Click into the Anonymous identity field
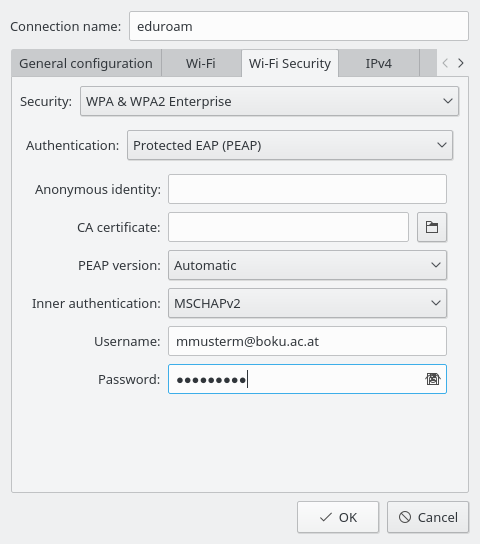 pyautogui.click(x=307, y=189)
